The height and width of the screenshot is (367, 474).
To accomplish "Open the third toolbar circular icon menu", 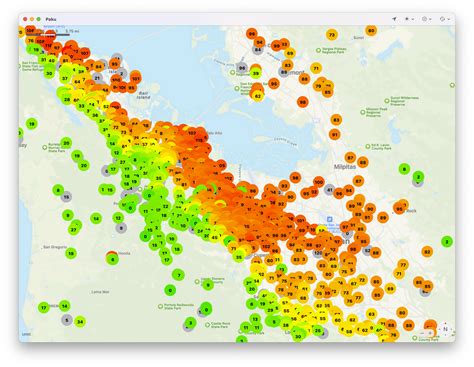I will coord(426,19).
